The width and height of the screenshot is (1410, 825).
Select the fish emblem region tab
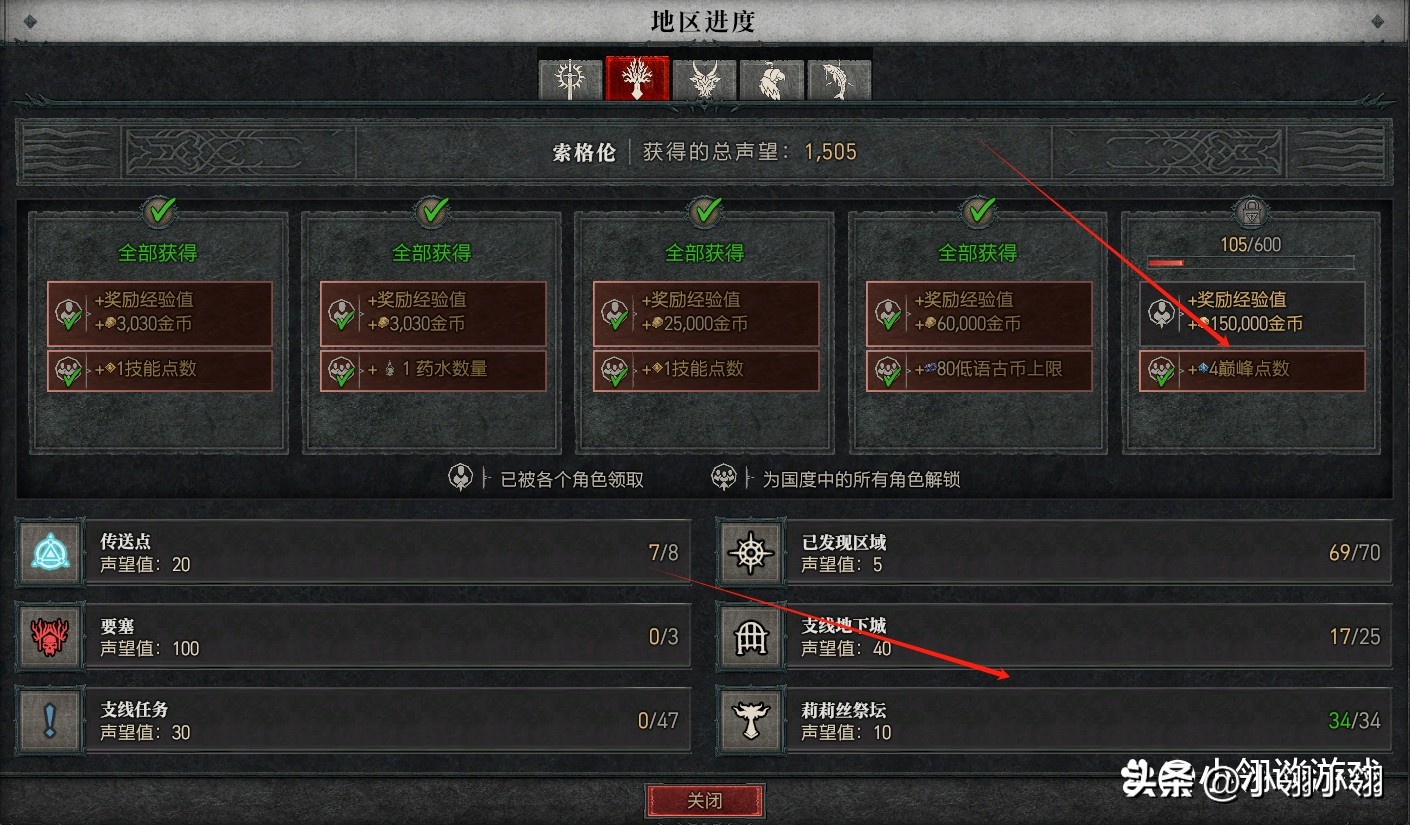point(838,79)
